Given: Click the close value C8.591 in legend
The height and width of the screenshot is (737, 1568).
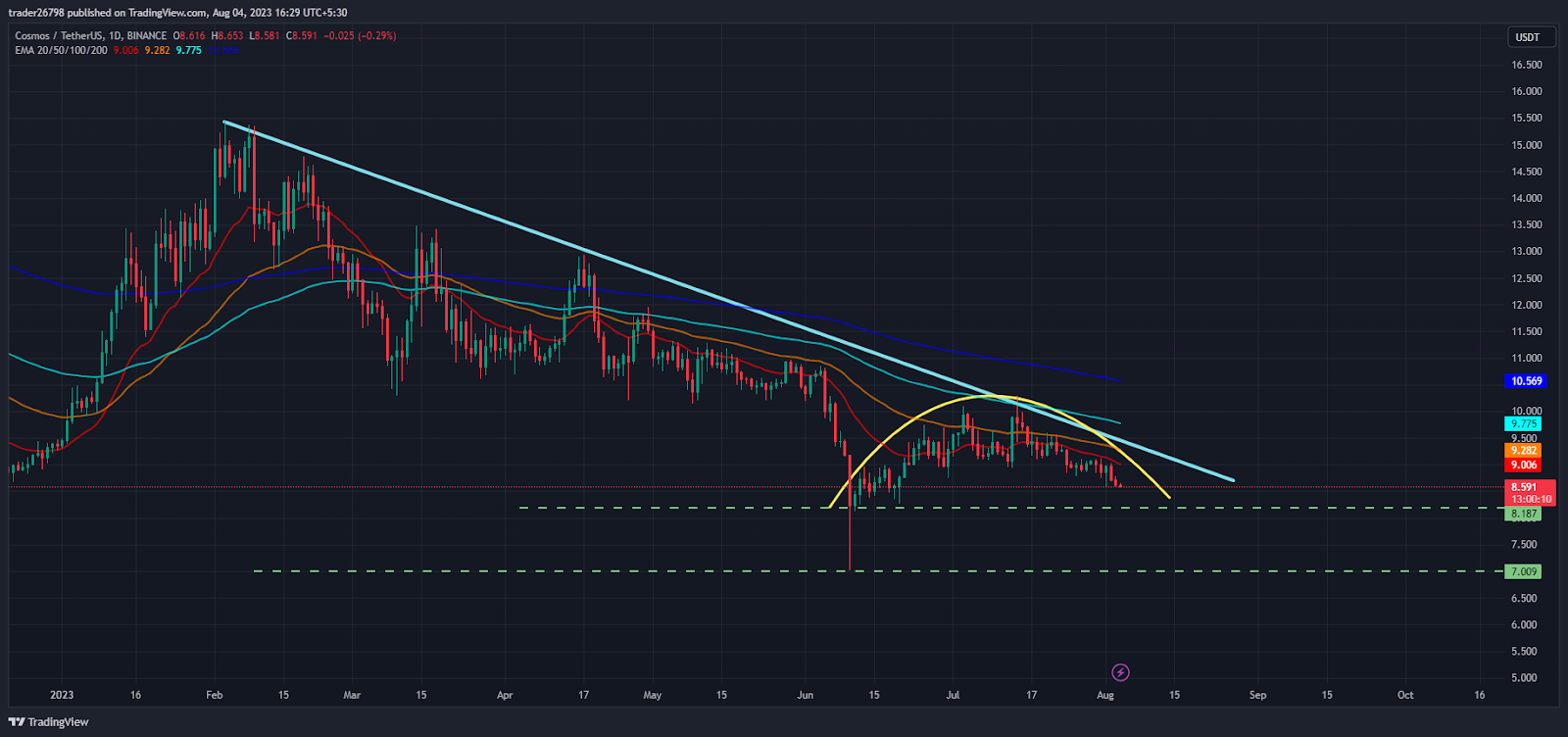Looking at the screenshot, I should click(304, 35).
